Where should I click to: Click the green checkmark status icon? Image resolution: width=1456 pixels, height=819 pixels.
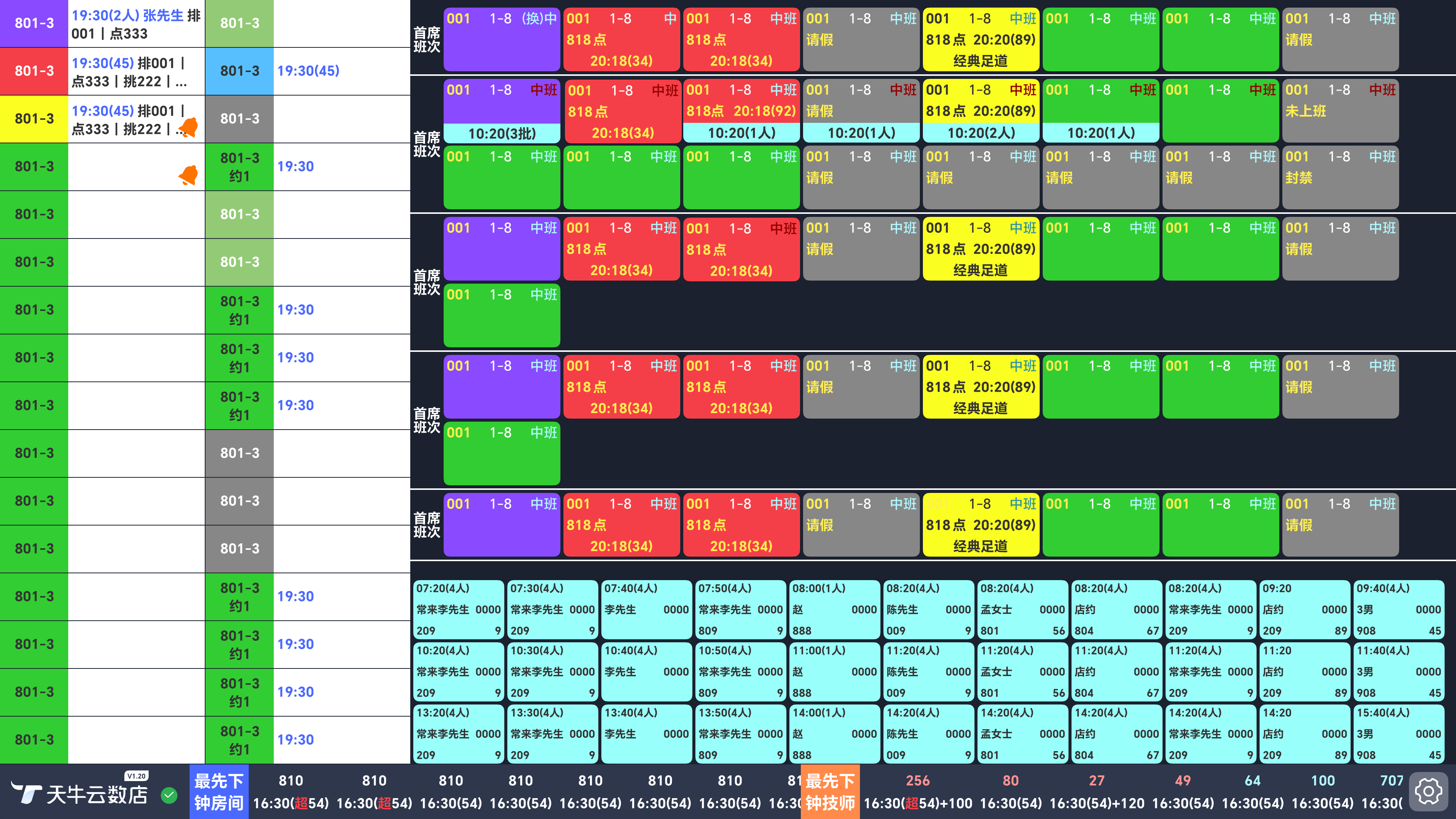click(x=168, y=795)
